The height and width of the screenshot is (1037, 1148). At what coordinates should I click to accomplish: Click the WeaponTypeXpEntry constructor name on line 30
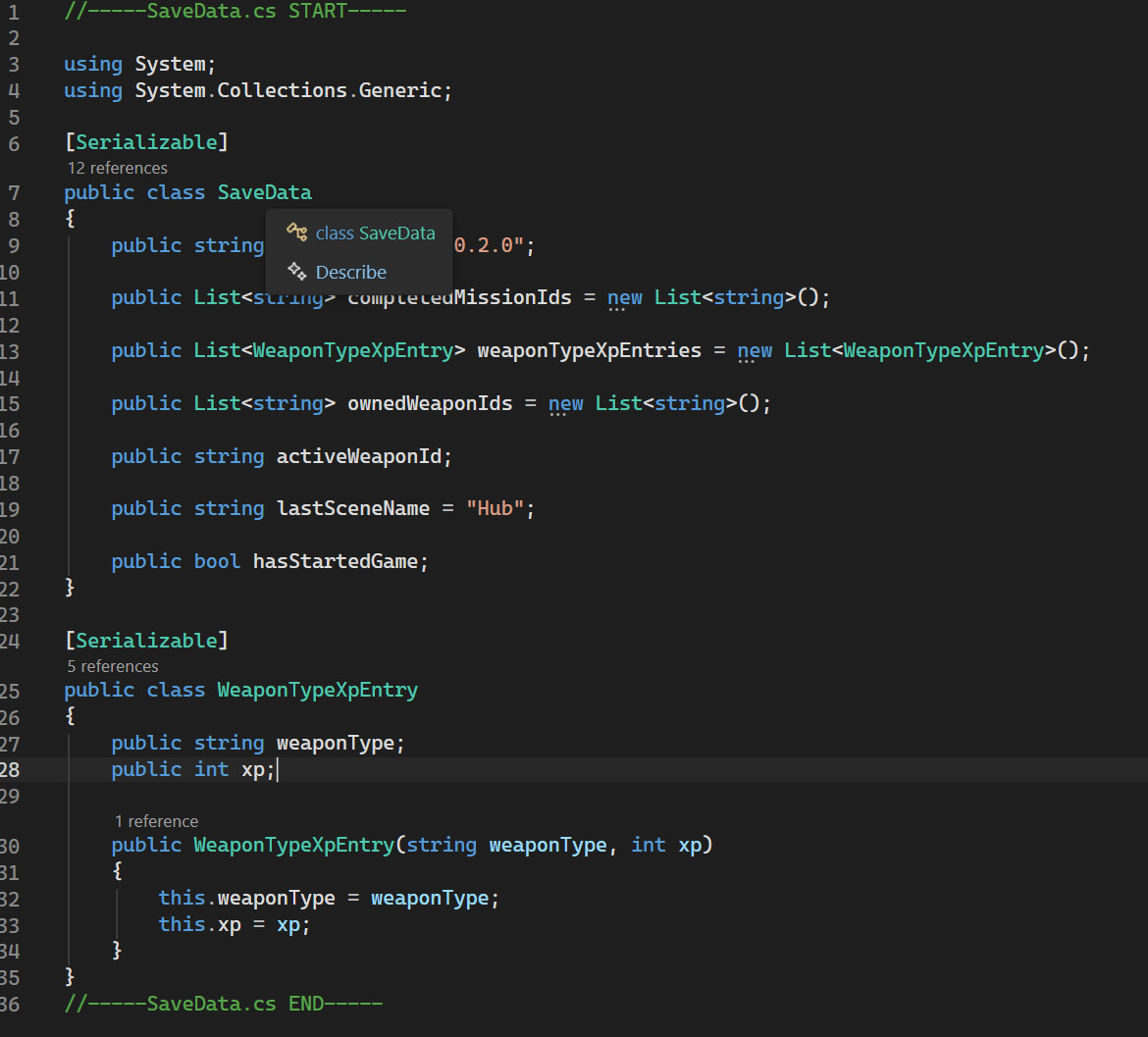pyautogui.click(x=293, y=846)
